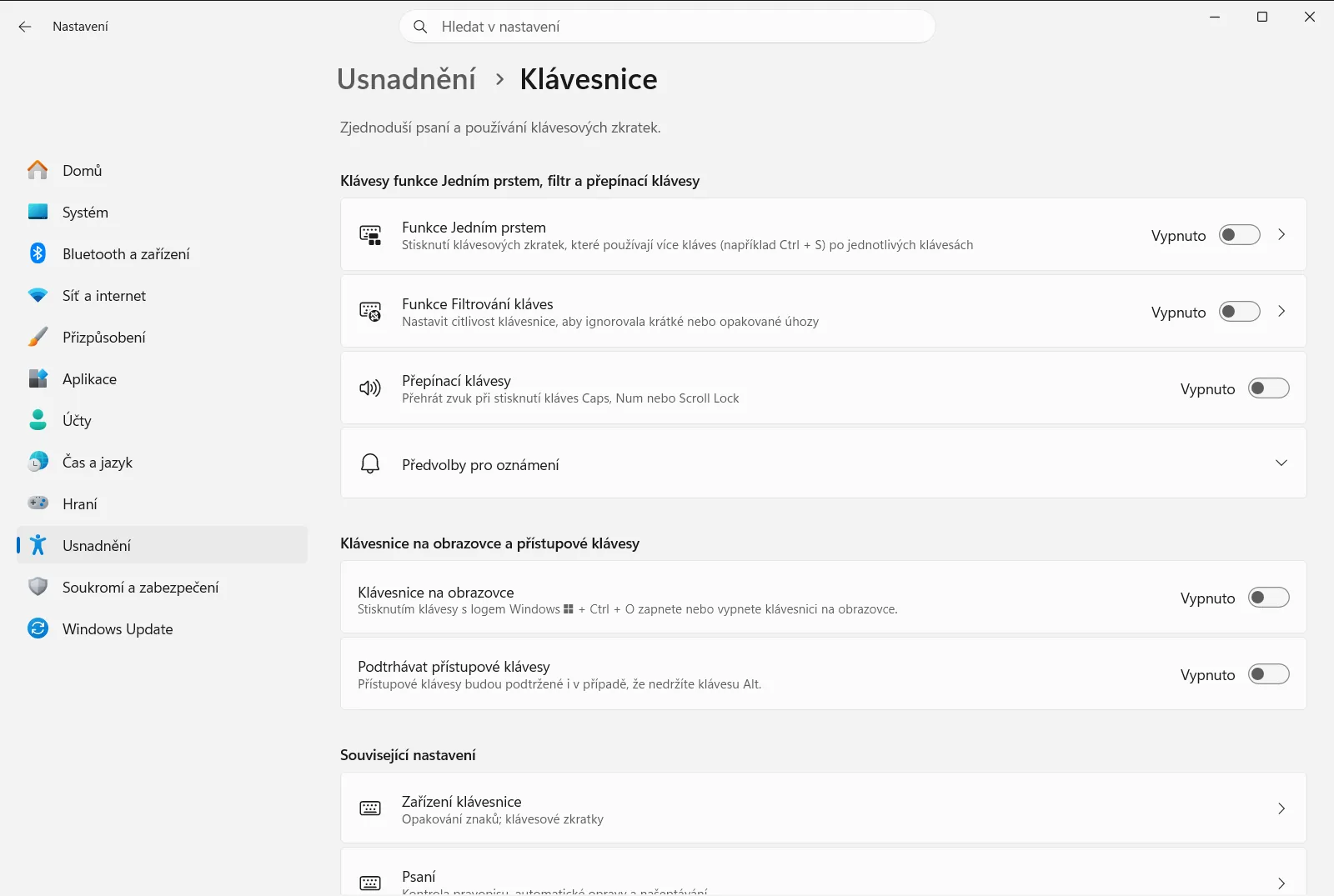Minimize the Nastavení window
This screenshot has width=1334, height=896.
coord(1215,17)
